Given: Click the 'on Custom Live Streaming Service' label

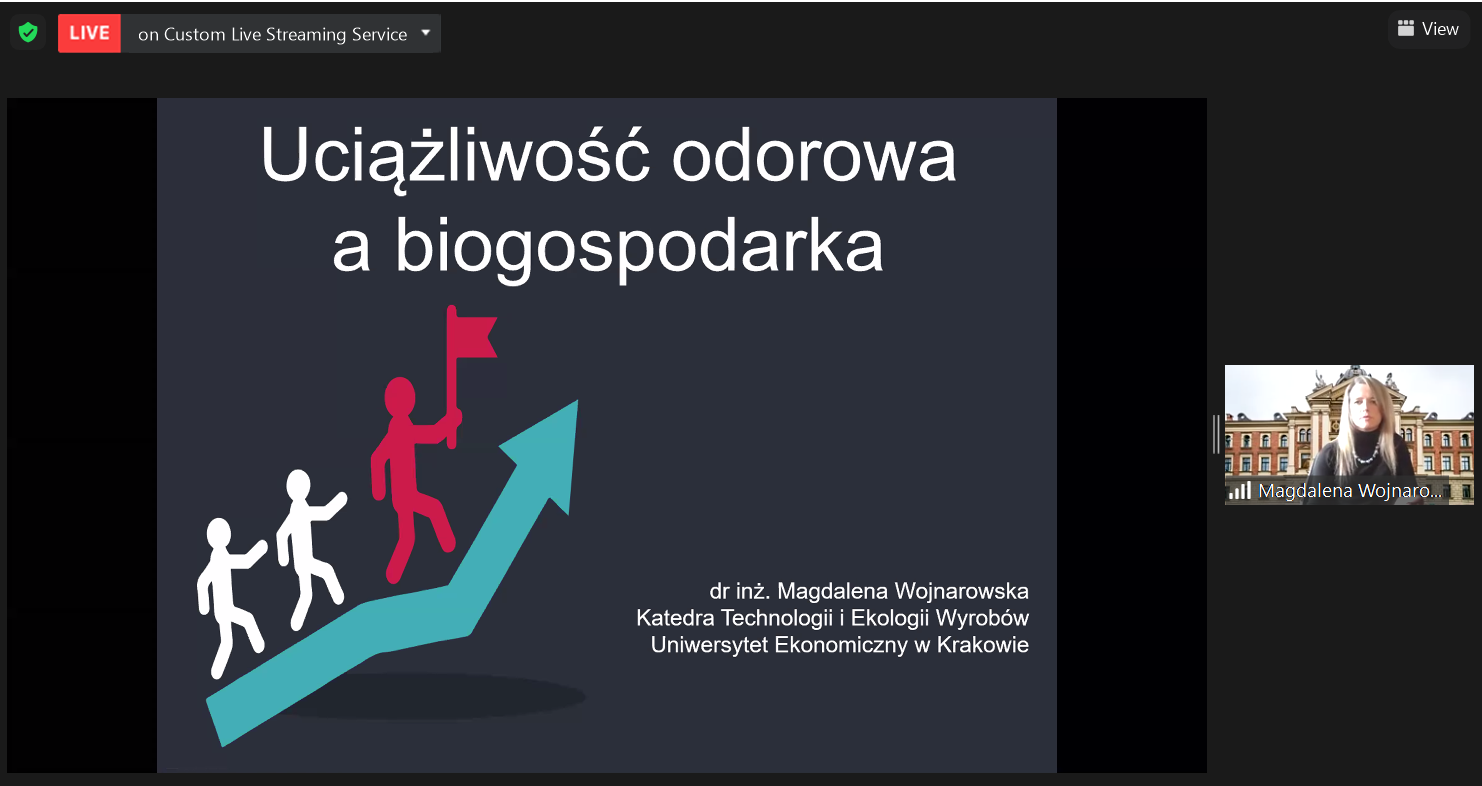Looking at the screenshot, I should pos(272,34).
